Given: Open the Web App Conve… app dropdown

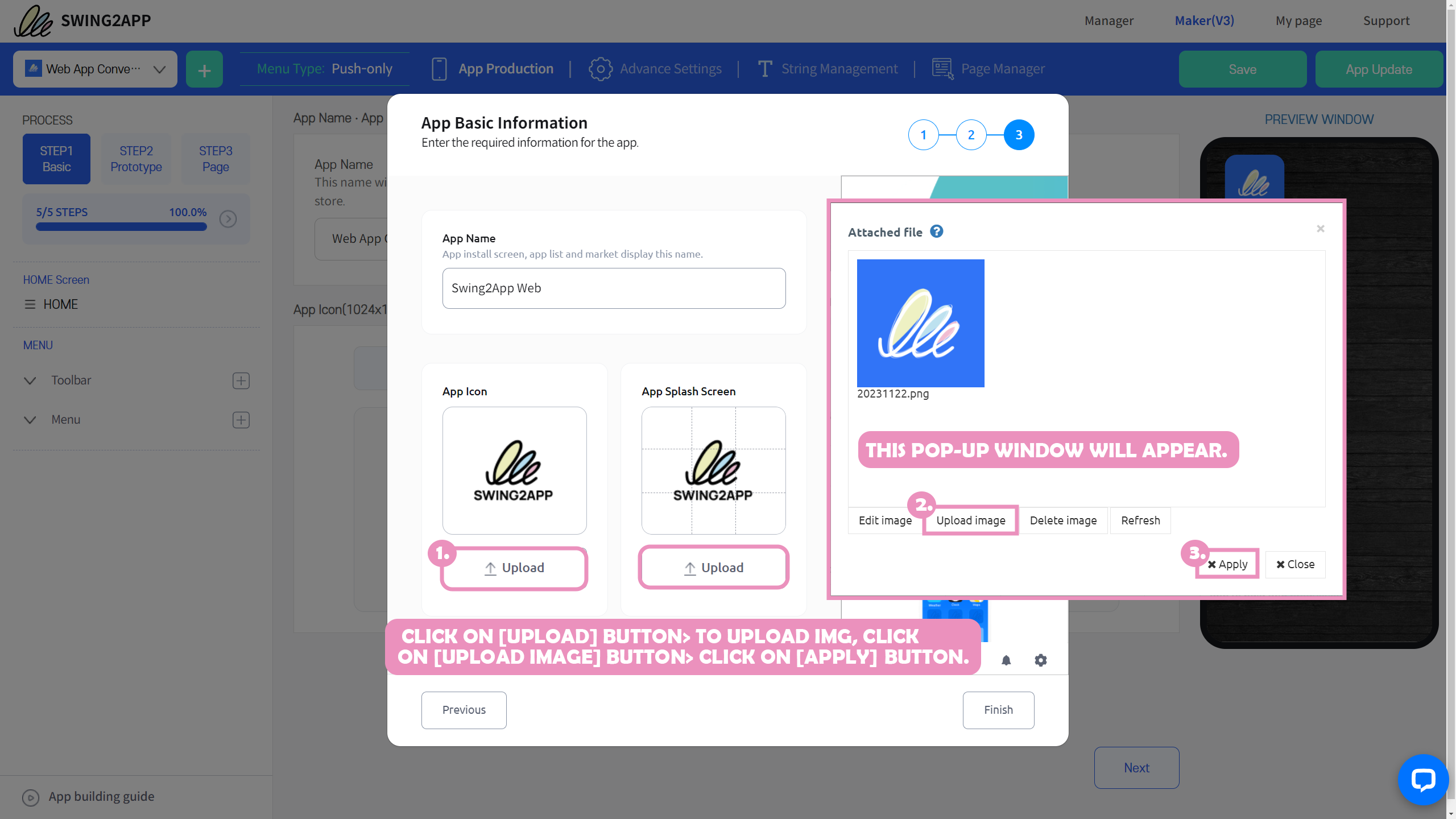Looking at the screenshot, I should (x=95, y=69).
